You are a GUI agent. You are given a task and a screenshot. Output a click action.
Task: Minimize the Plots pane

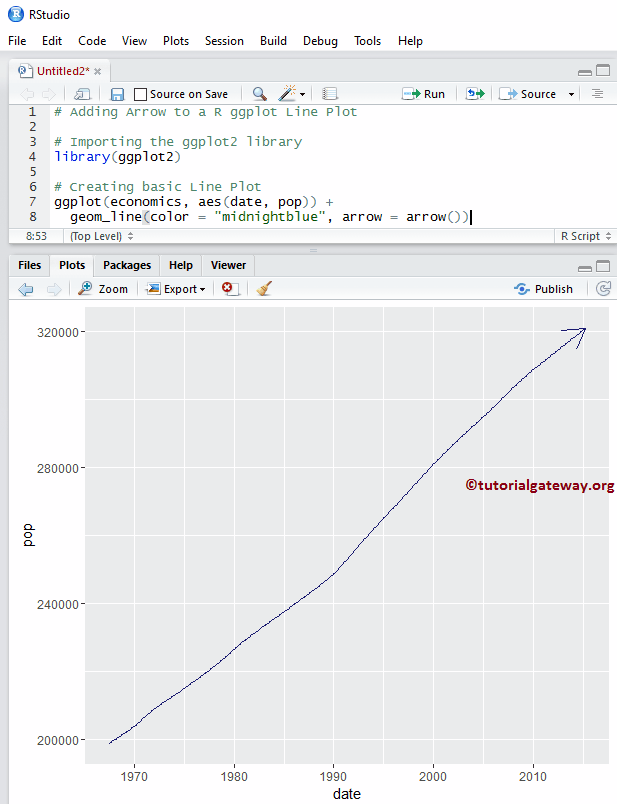[585, 268]
